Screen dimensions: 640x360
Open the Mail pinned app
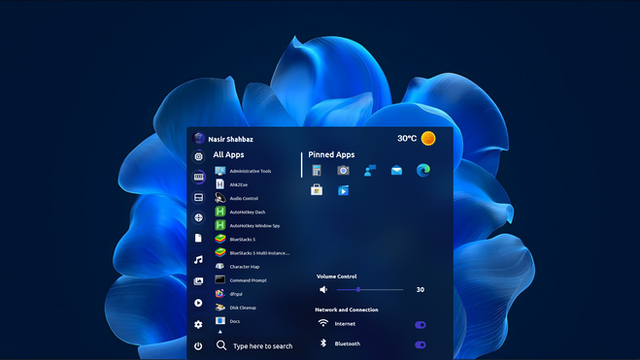396,170
